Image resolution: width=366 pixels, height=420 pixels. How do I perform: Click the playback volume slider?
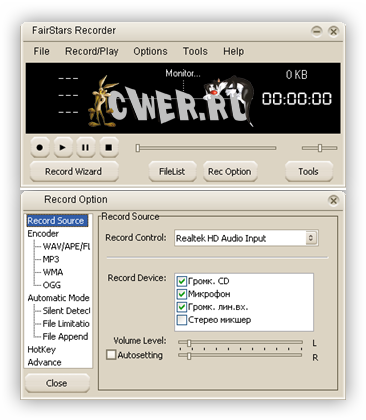click(320, 148)
